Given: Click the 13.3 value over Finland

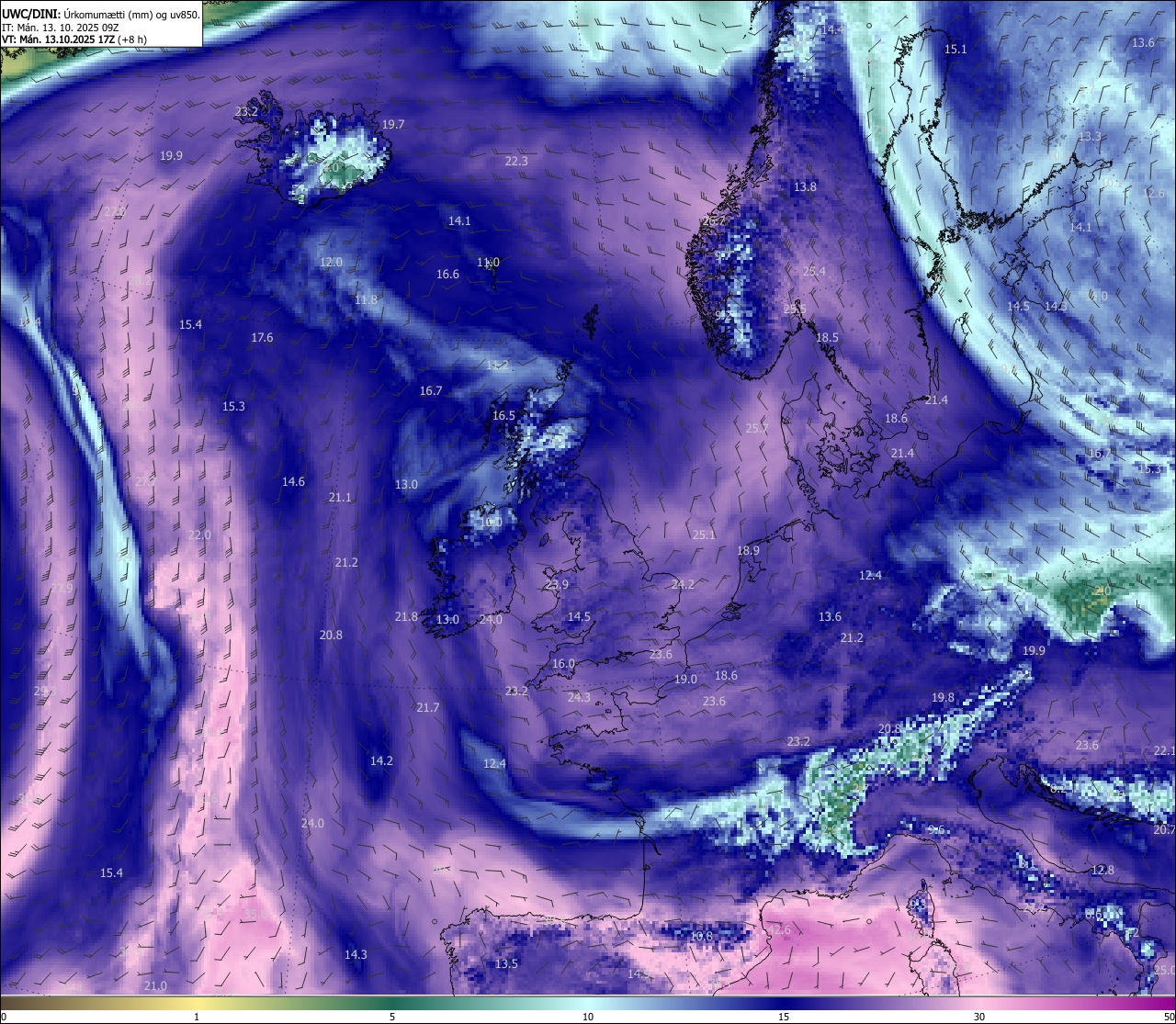Looking at the screenshot, I should (x=1090, y=136).
